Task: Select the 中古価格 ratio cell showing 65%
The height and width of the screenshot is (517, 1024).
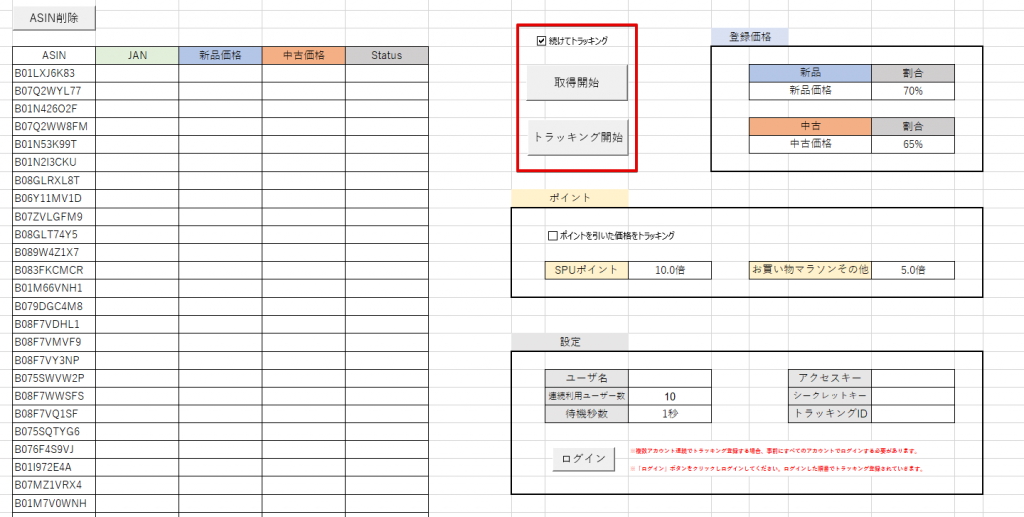Action: tap(912, 144)
